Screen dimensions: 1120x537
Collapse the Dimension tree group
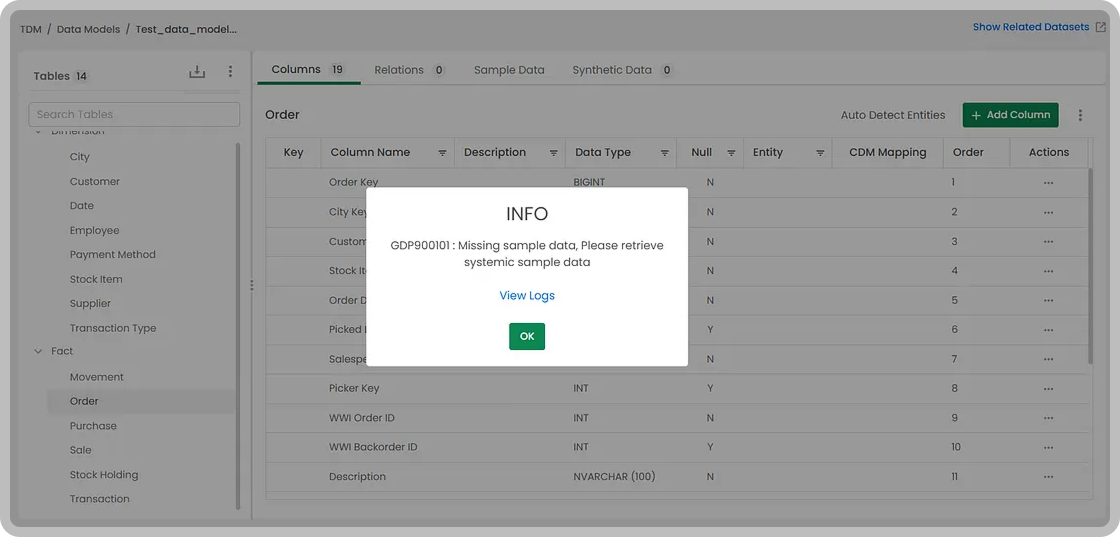(38, 132)
